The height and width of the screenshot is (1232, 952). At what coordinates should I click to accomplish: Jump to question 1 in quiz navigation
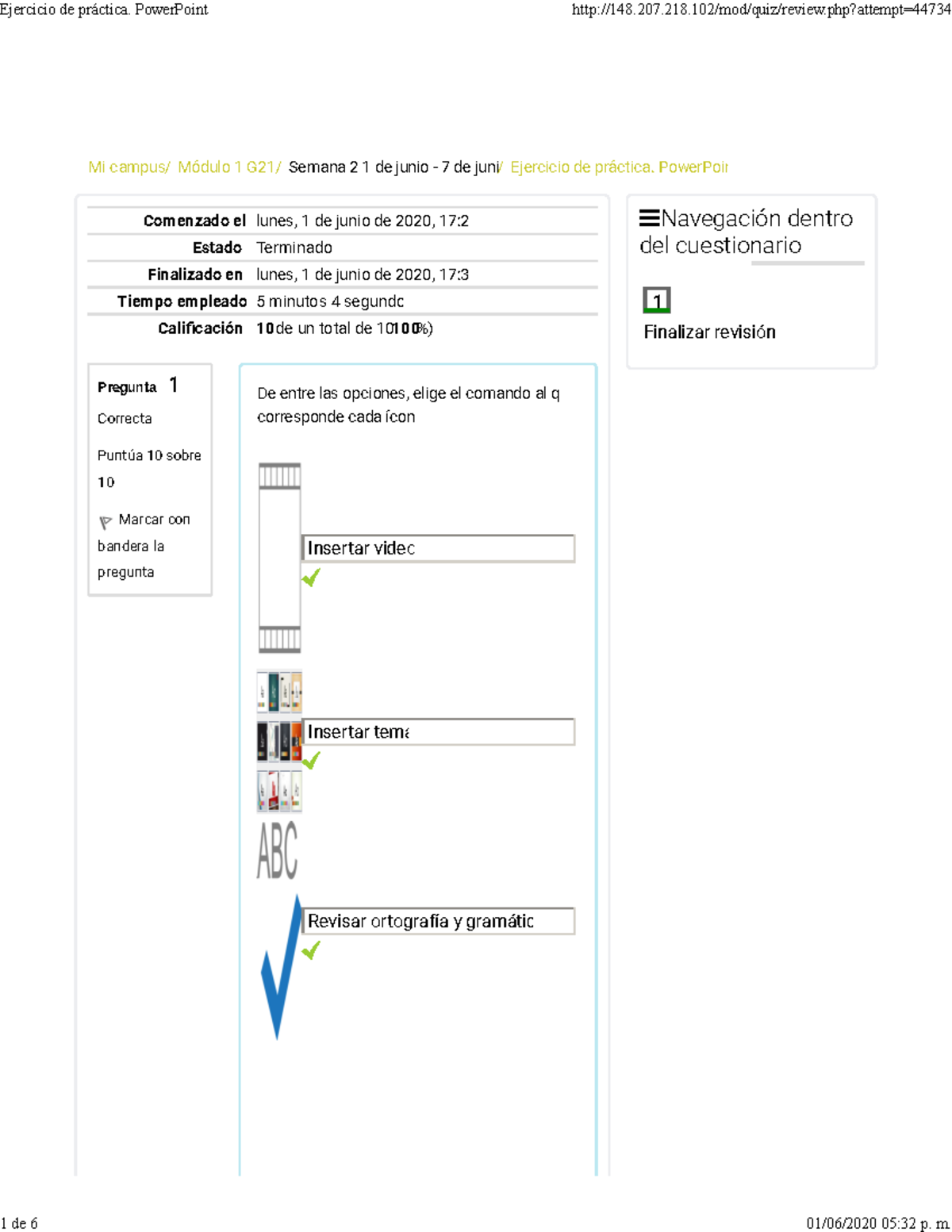pyautogui.click(x=657, y=301)
